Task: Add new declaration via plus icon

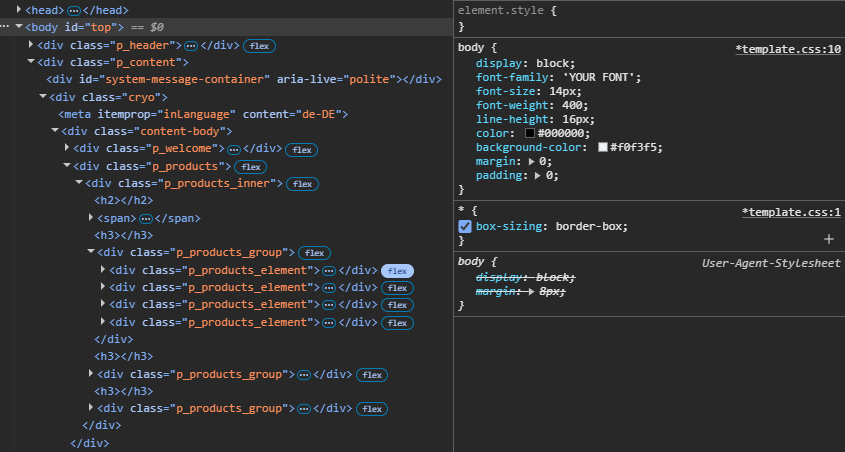Action: (829, 239)
